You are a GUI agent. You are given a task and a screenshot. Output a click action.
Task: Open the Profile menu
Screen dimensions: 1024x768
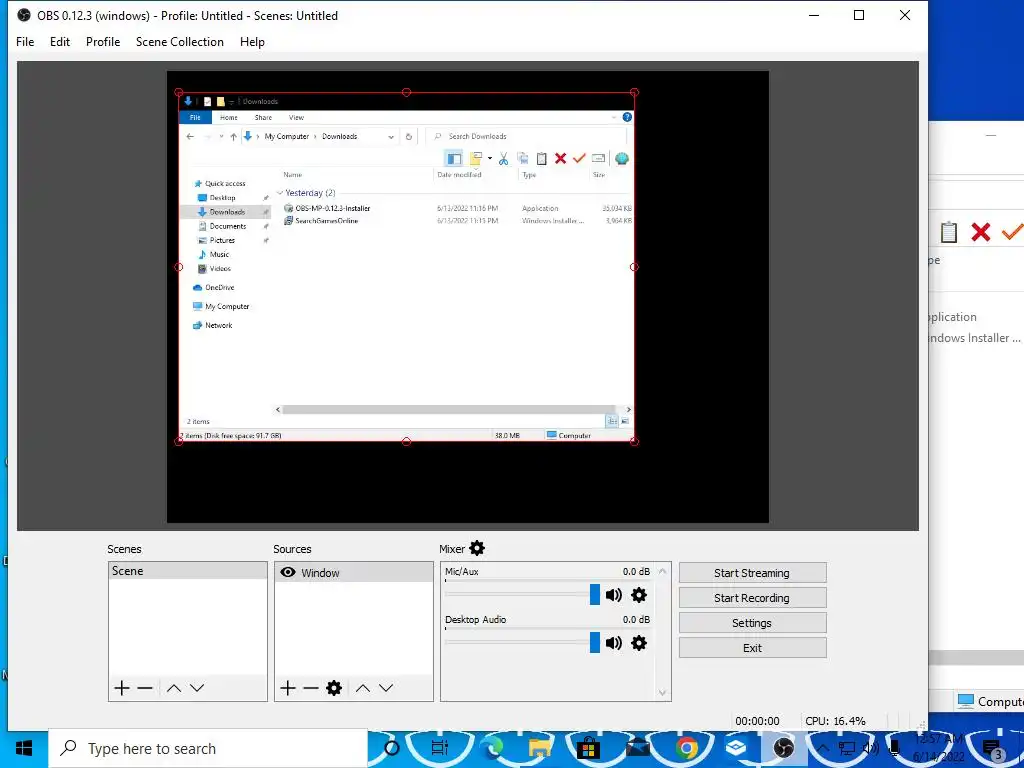point(103,42)
